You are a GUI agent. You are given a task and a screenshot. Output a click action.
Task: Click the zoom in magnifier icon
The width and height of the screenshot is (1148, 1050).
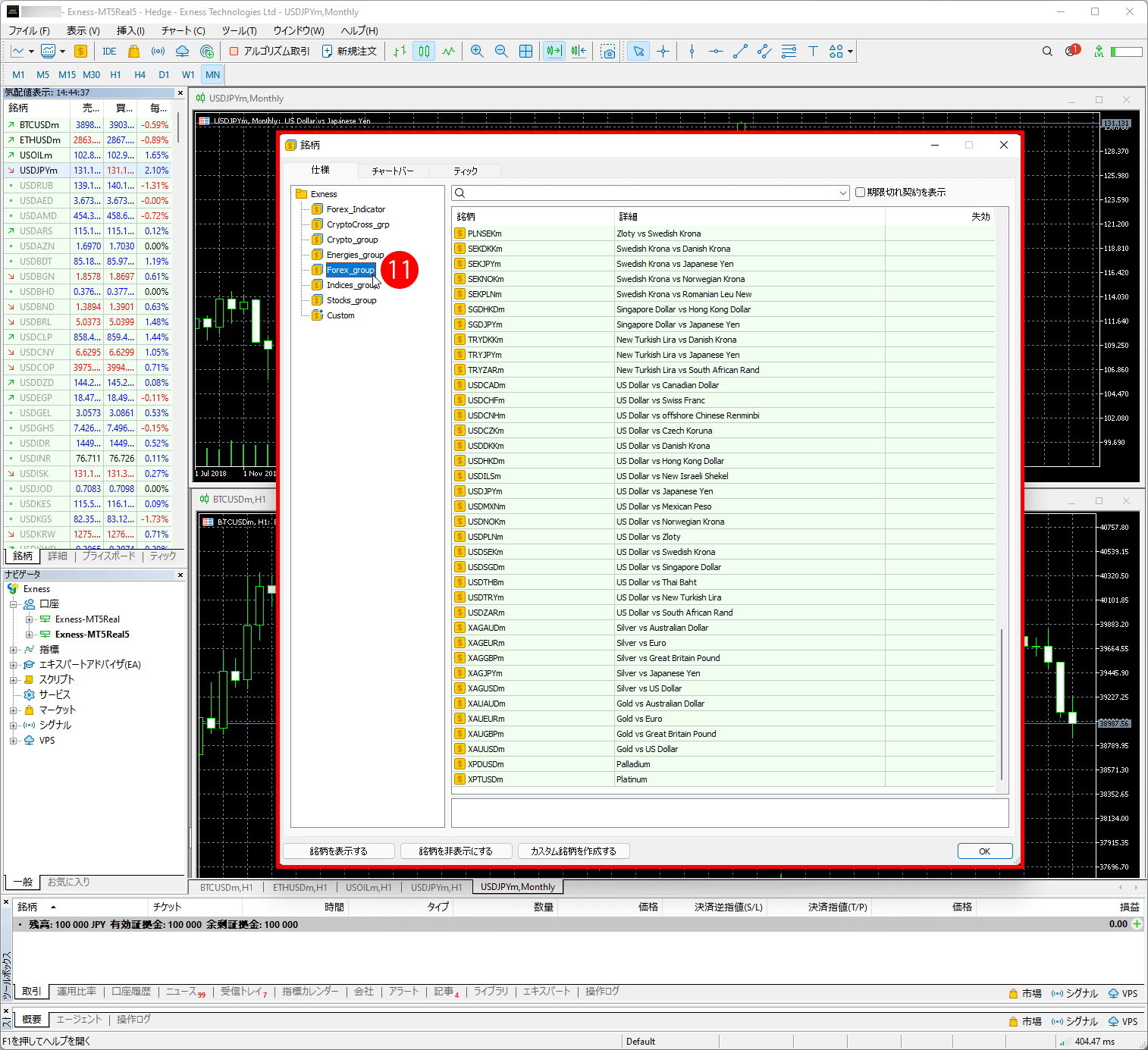click(x=477, y=52)
